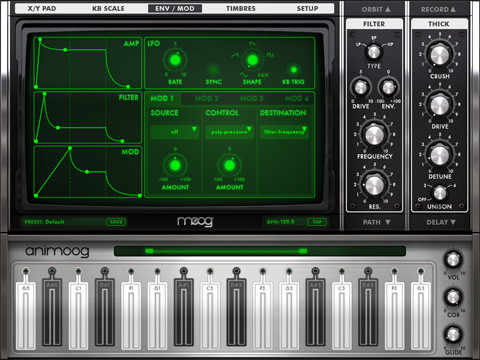480x360 pixels.
Task: Play the F1 key
Action: coord(131,315)
